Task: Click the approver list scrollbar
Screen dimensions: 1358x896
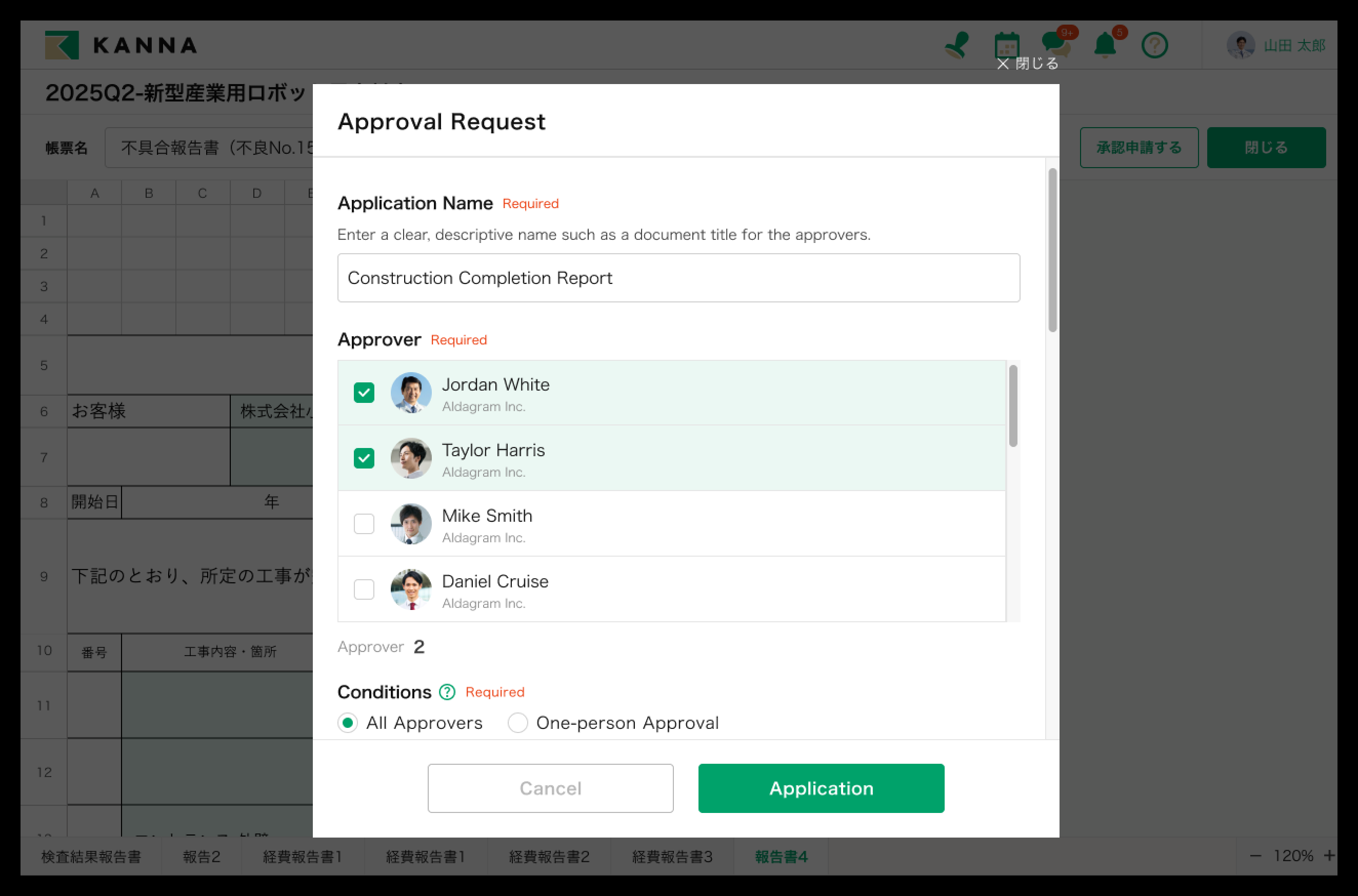Action: (x=1013, y=406)
